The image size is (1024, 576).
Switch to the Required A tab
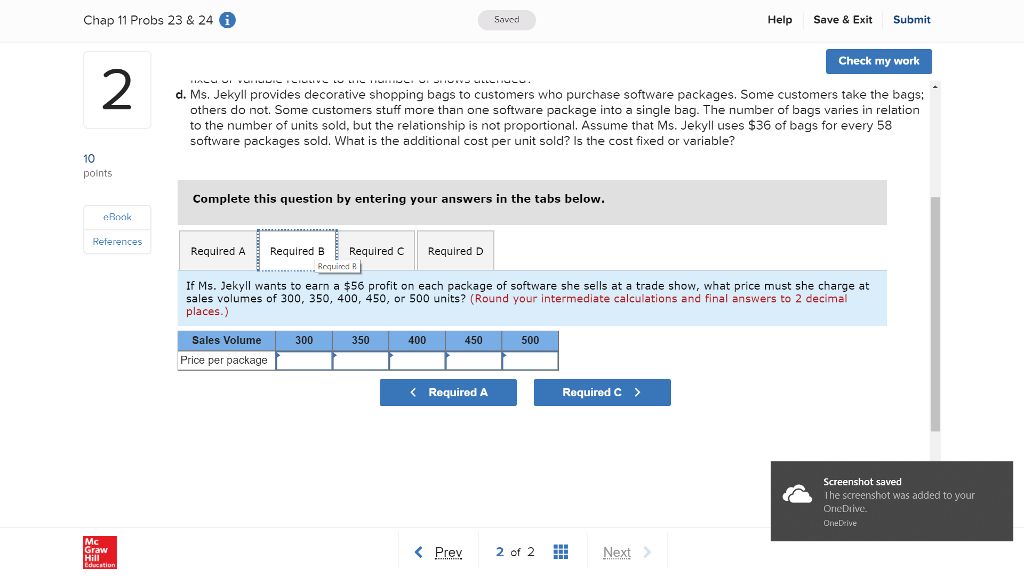pos(219,250)
